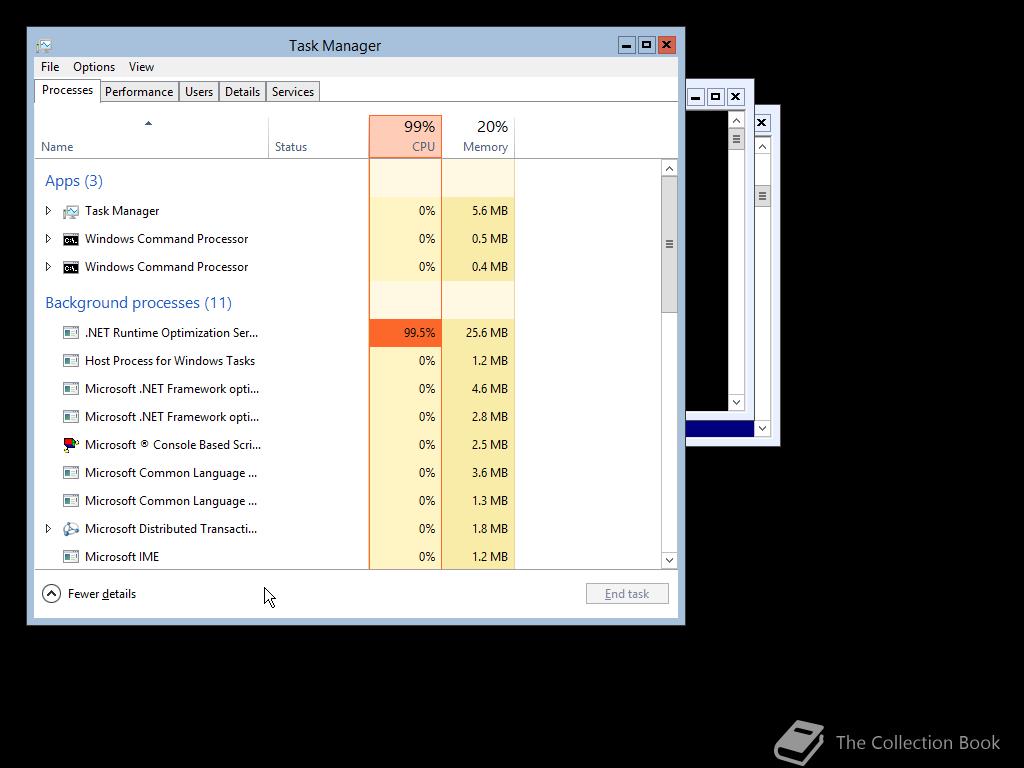Open the View menu

141,67
